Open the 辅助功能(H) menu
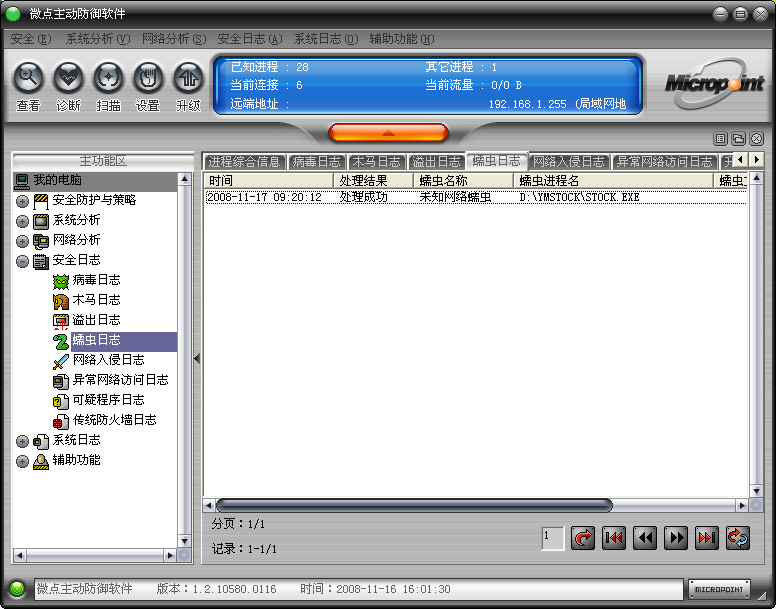 pyautogui.click(x=402, y=39)
